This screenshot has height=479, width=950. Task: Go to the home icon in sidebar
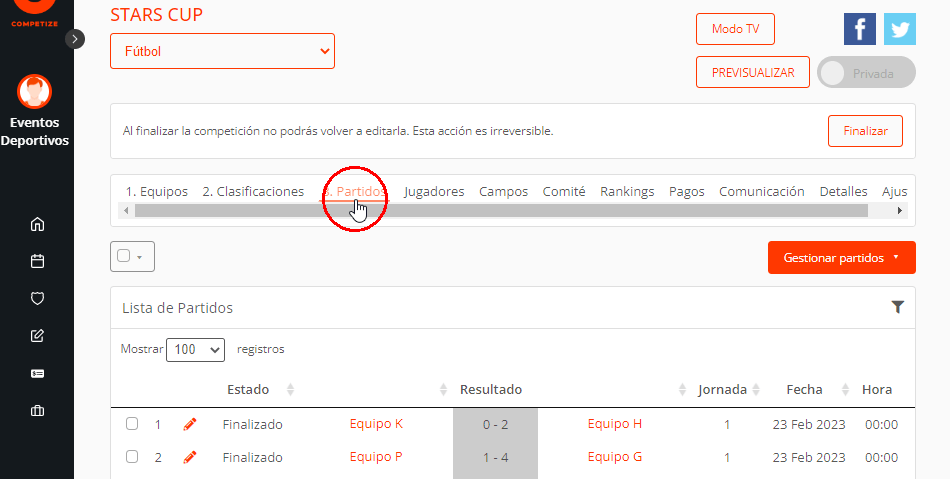[x=38, y=224]
